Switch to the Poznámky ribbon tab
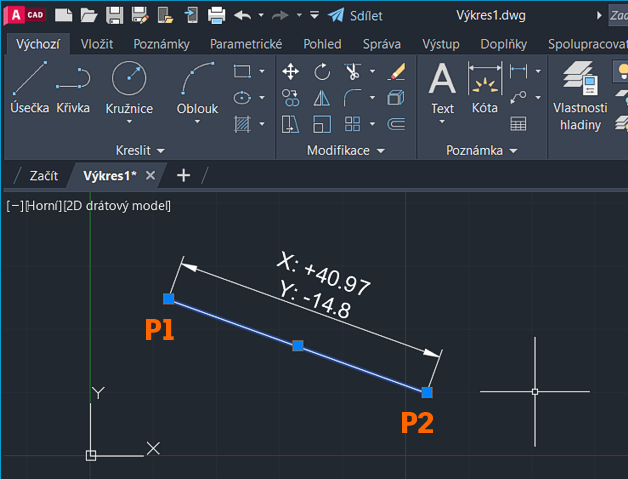Viewport: 628px width, 479px height. coord(161,44)
